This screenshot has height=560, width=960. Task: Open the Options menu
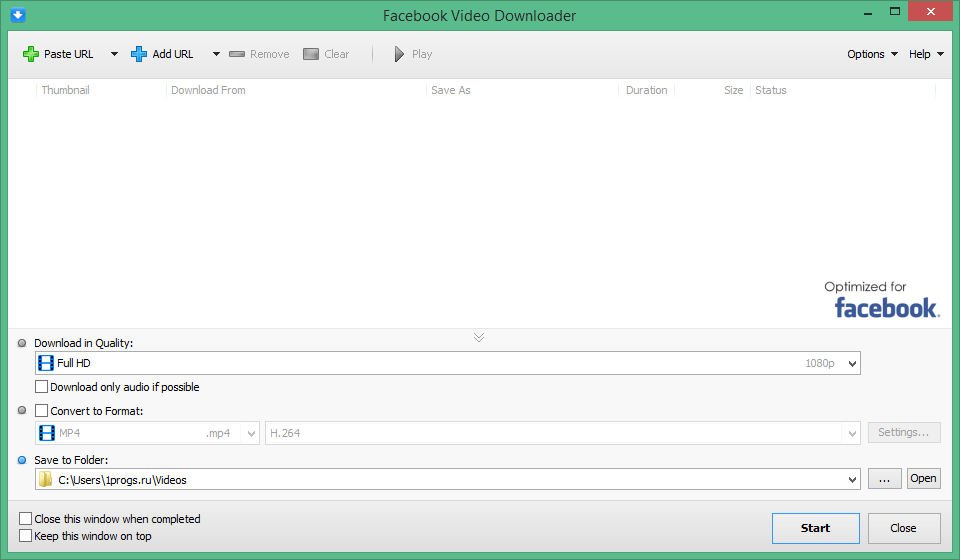click(872, 54)
